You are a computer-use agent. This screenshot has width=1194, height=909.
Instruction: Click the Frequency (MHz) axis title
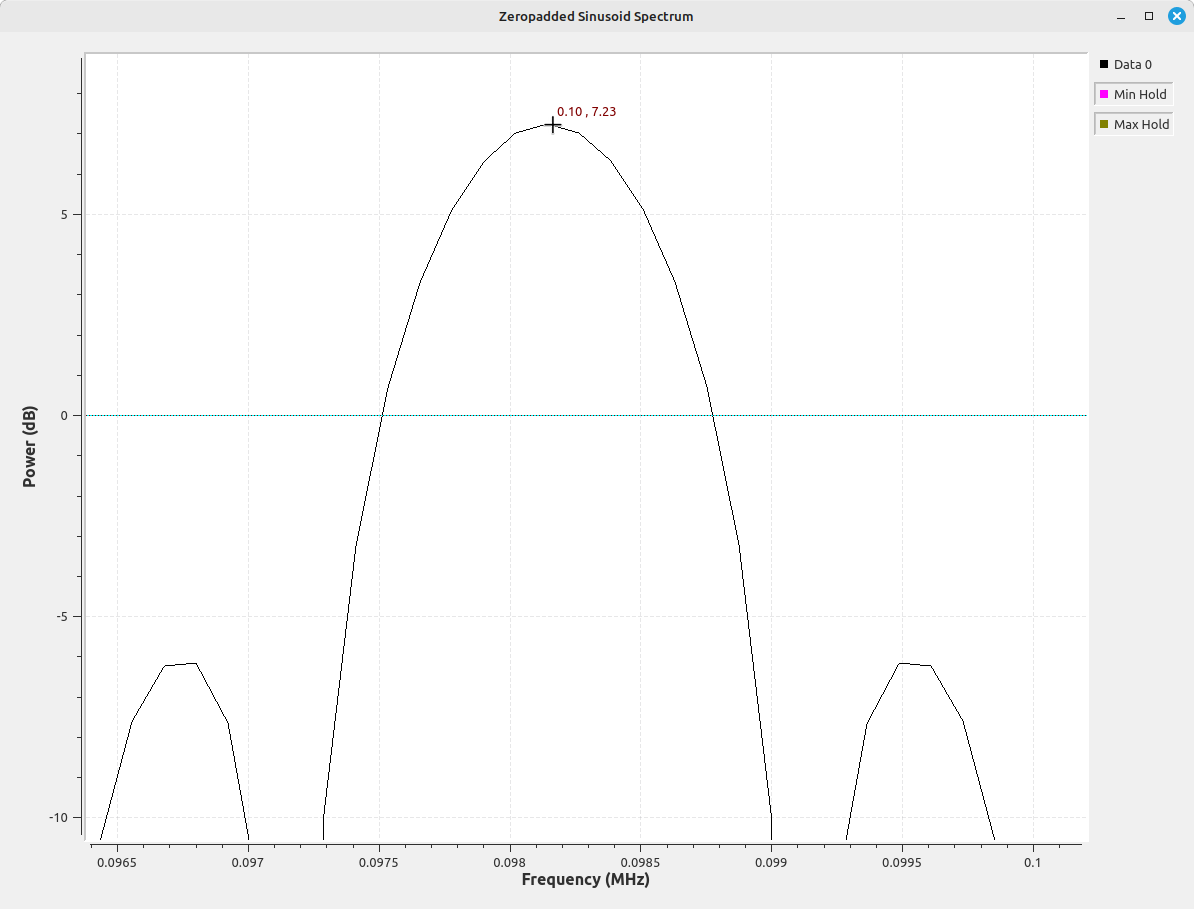[x=585, y=880]
